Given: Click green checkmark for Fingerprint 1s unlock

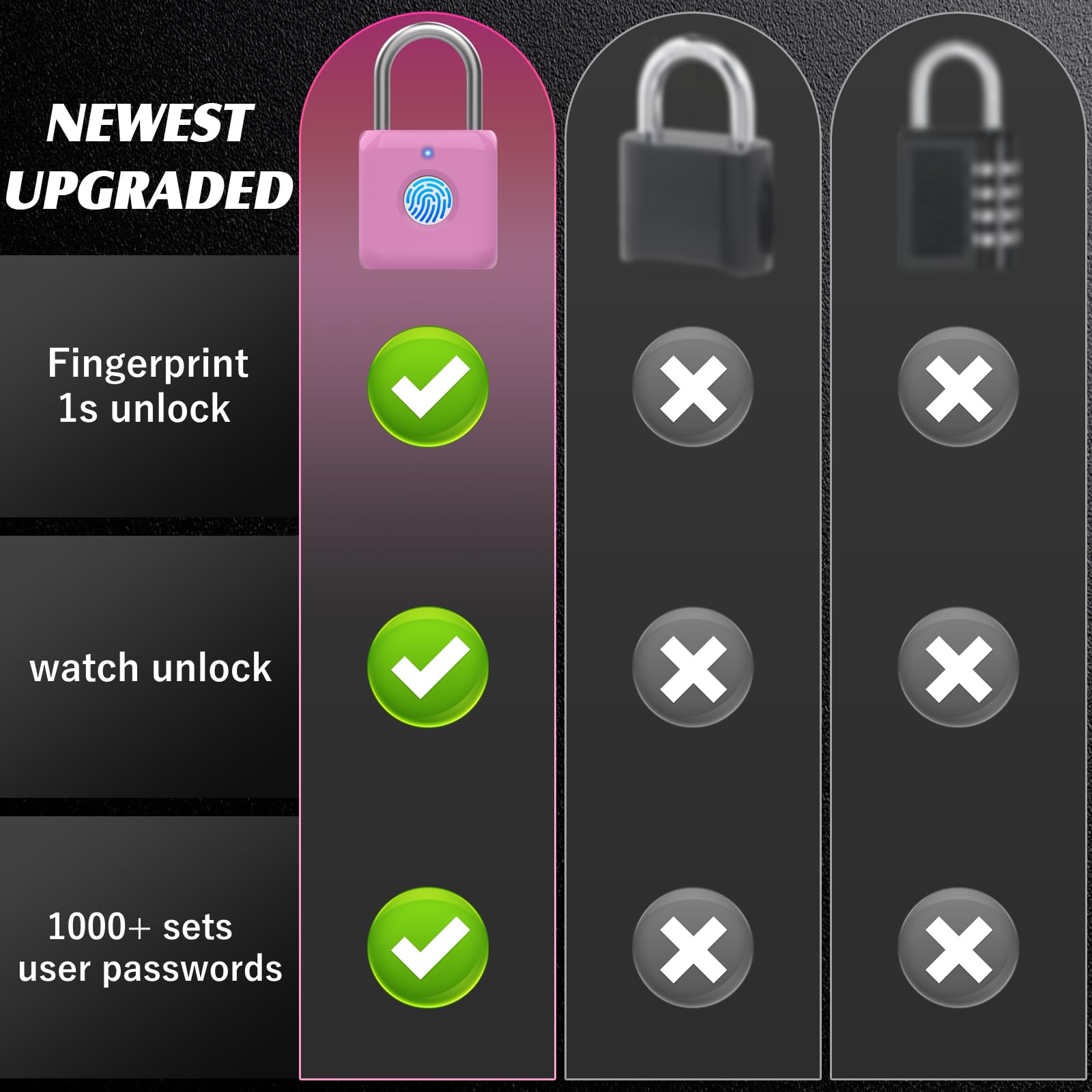Looking at the screenshot, I should (428, 386).
